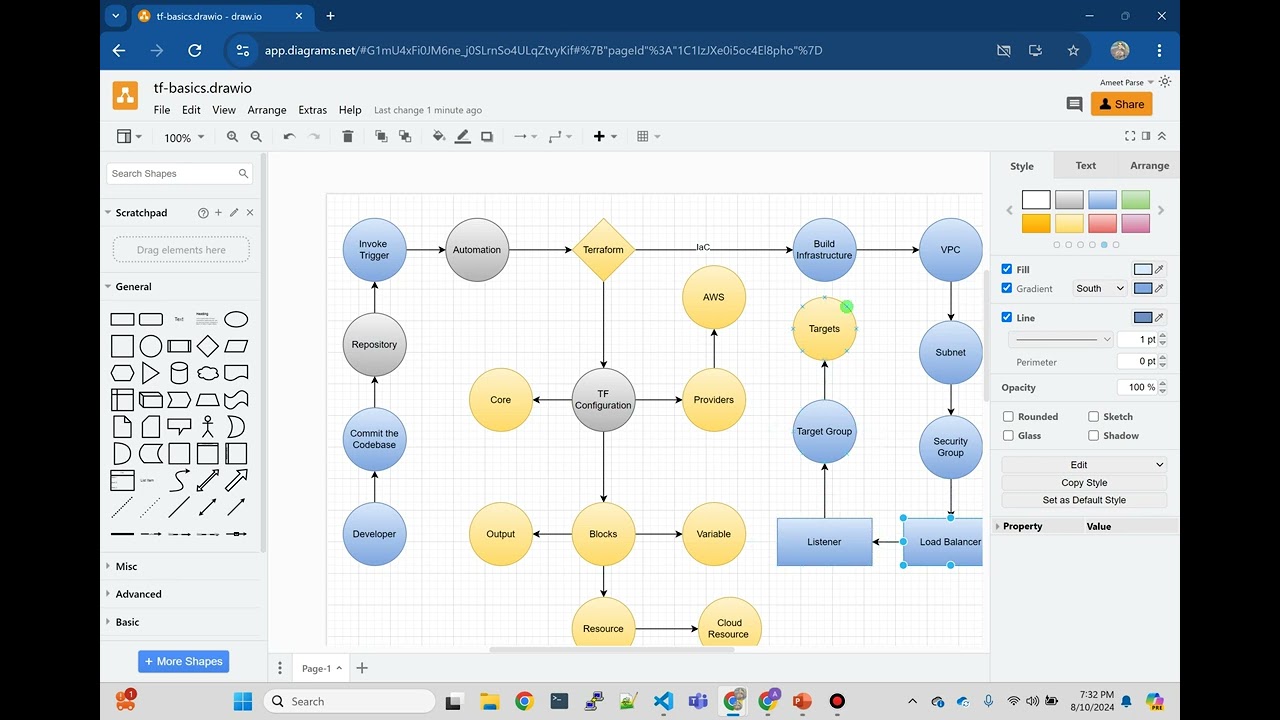Image resolution: width=1280 pixels, height=720 pixels.
Task: Apply the orange style swatch preset
Action: [x=1036, y=223]
